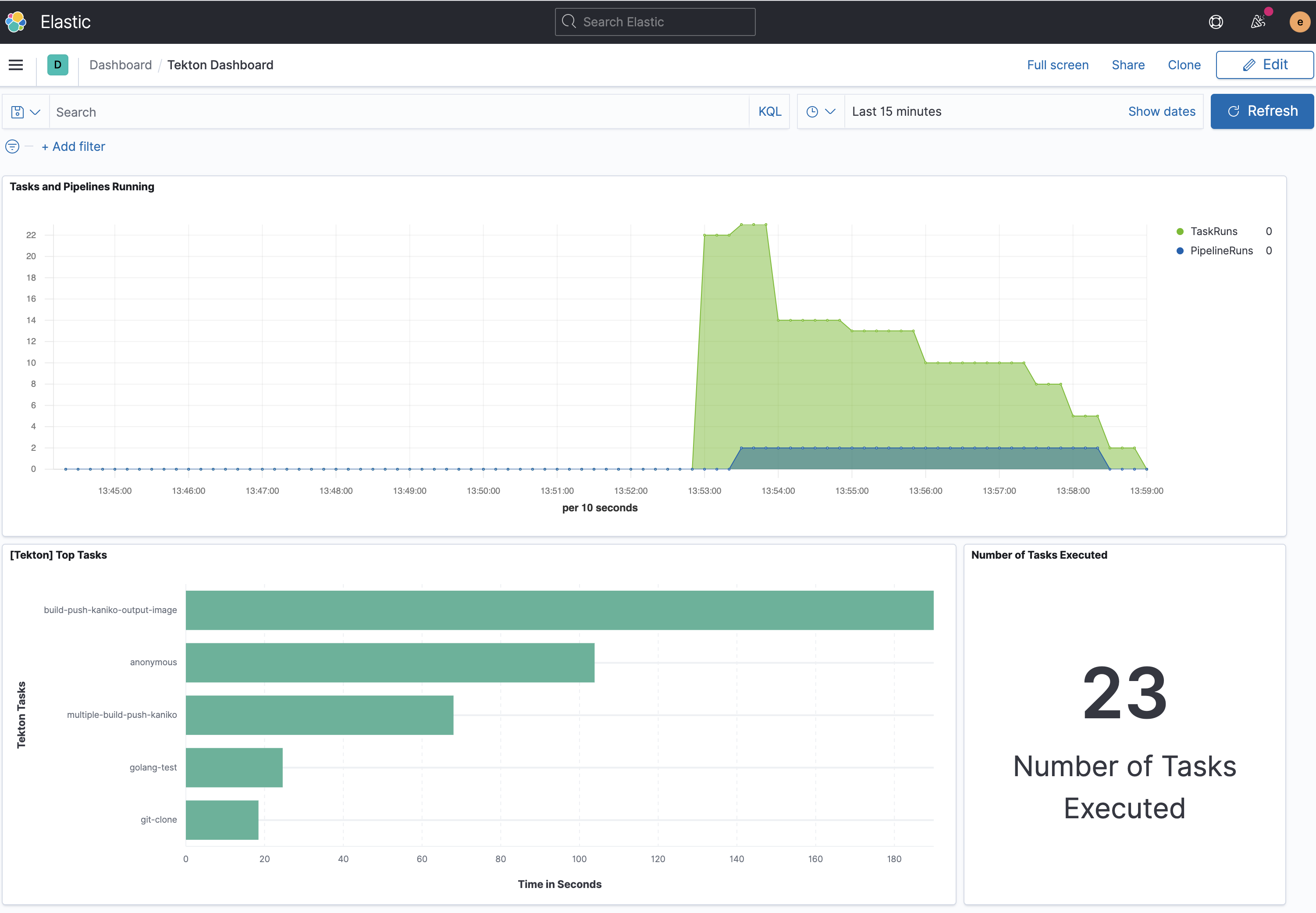The width and height of the screenshot is (1316, 913).
Task: Toggle the TaskRuns legend label
Action: pos(1213,231)
